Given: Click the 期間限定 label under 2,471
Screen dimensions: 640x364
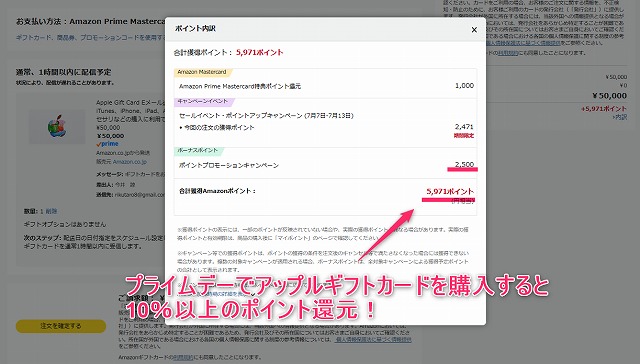Looking at the screenshot, I should 464,135.
